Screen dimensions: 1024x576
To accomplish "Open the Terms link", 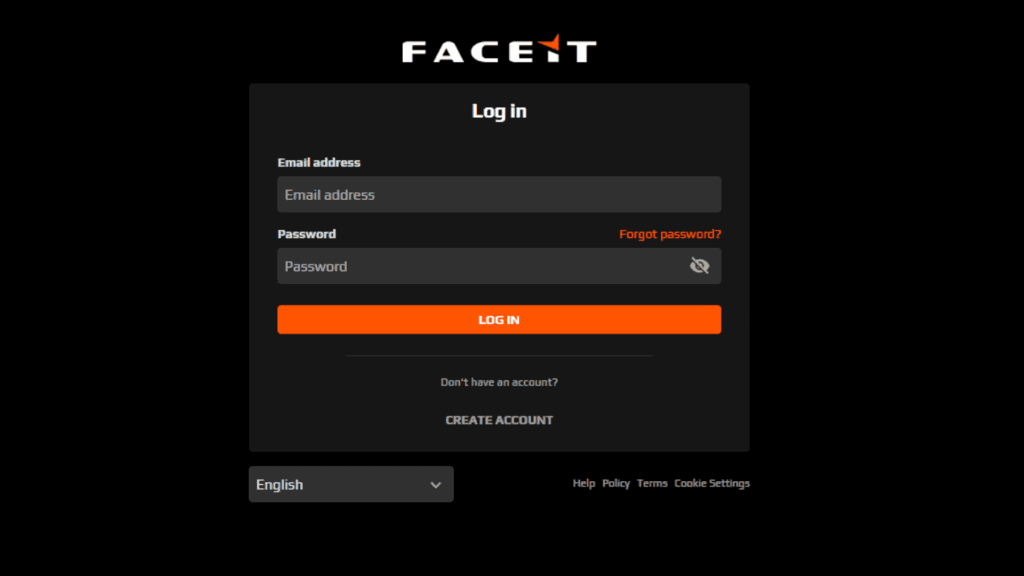I will click(x=652, y=483).
